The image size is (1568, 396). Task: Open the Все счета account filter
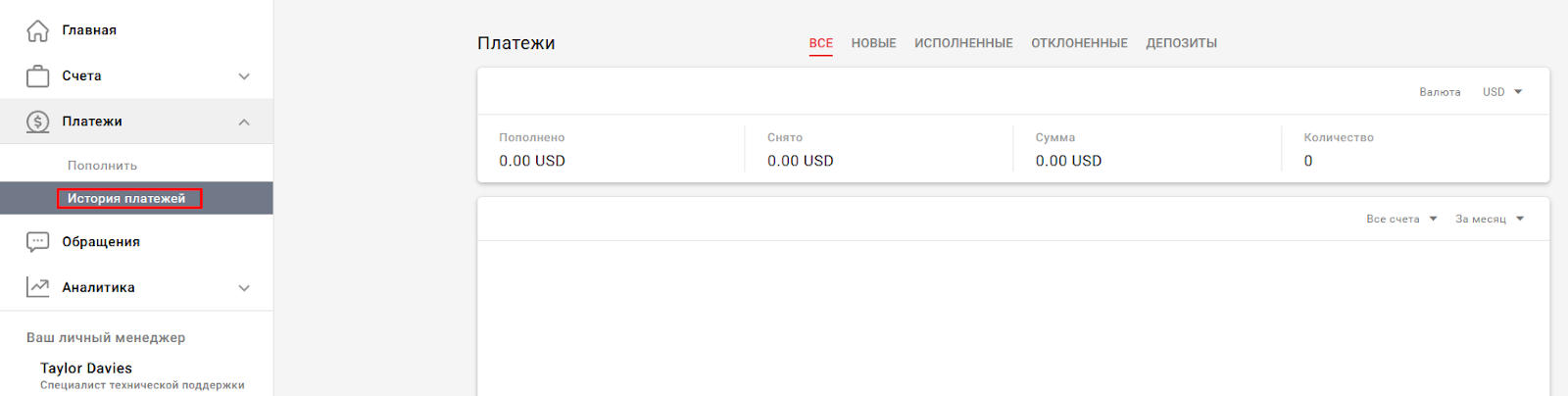(x=1401, y=219)
